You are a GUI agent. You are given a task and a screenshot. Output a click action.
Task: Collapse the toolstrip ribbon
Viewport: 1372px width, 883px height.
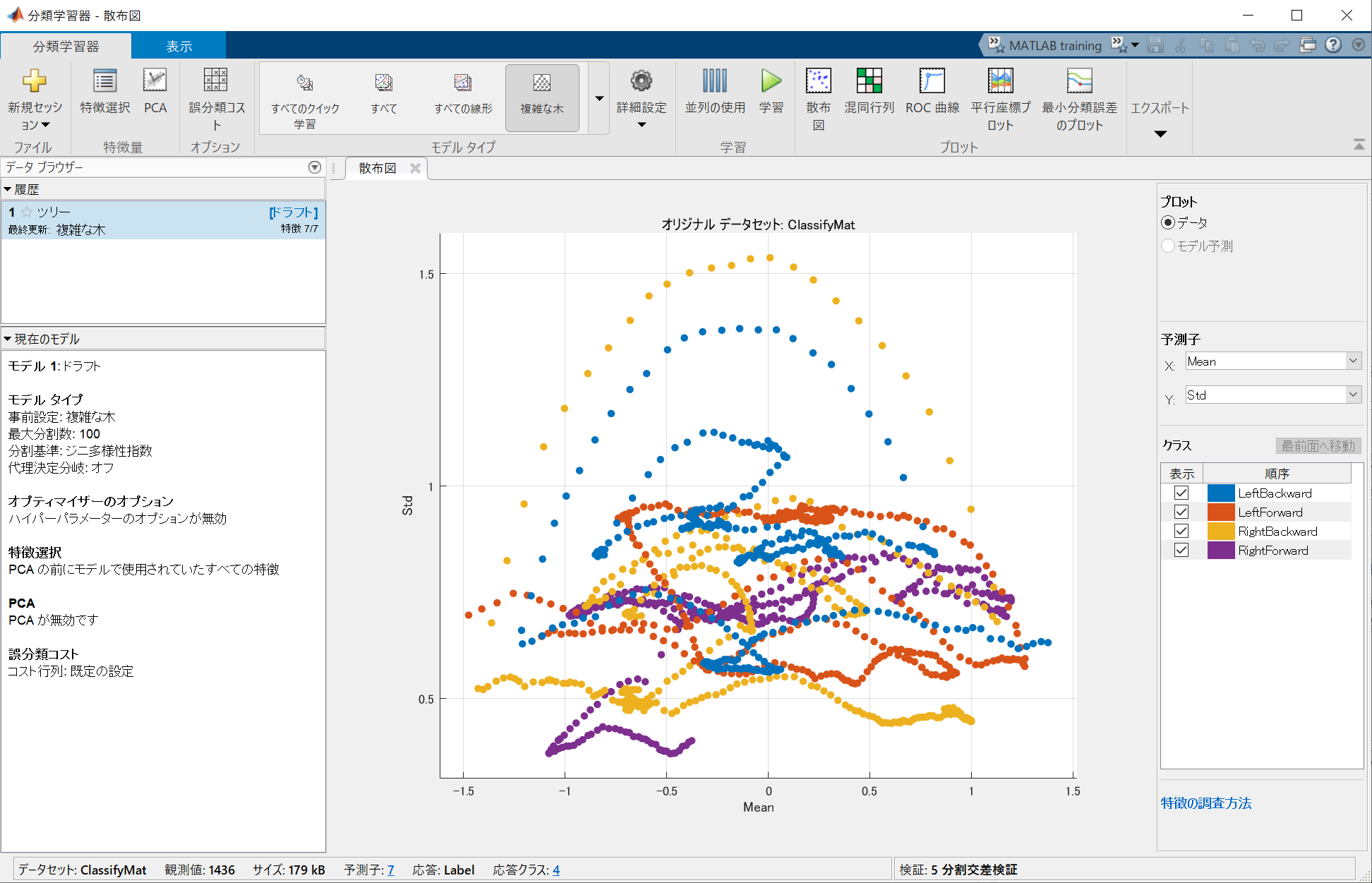tap(1359, 144)
